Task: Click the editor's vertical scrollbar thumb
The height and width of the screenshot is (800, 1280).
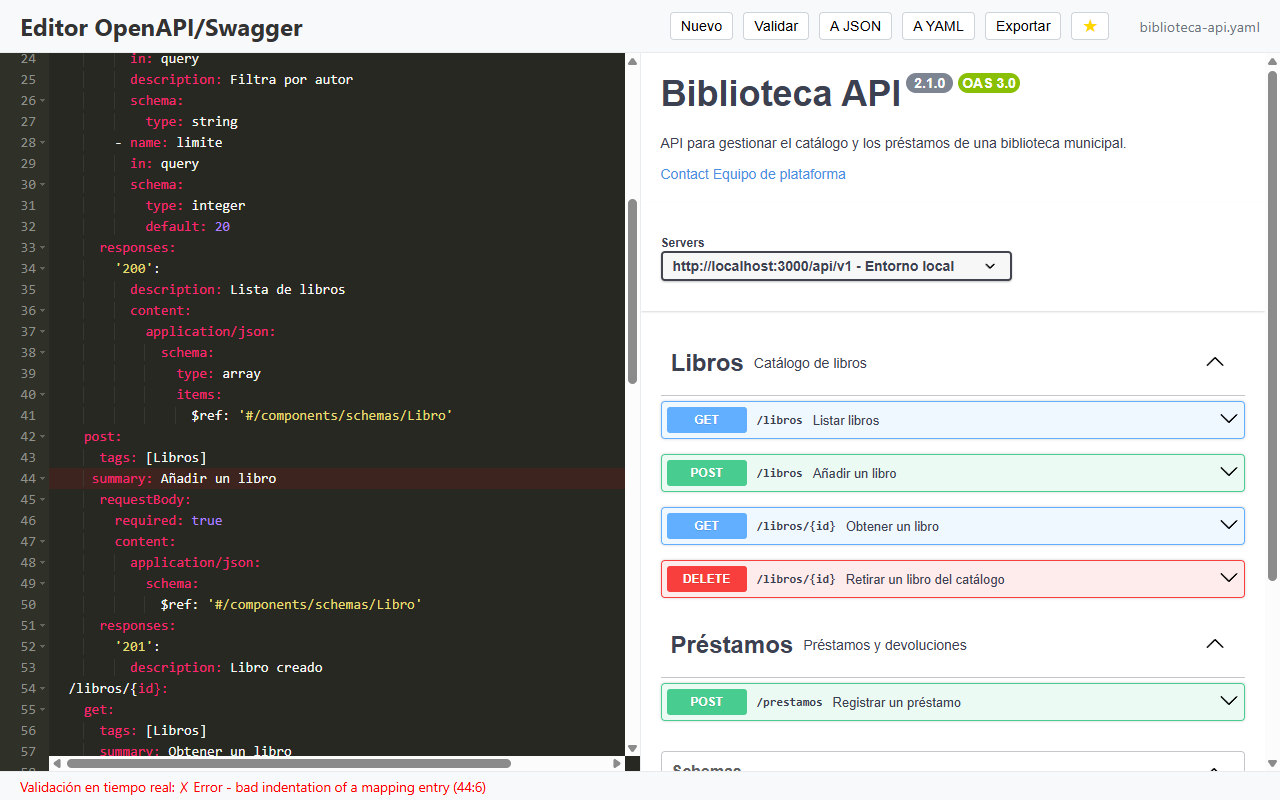Action: click(632, 290)
